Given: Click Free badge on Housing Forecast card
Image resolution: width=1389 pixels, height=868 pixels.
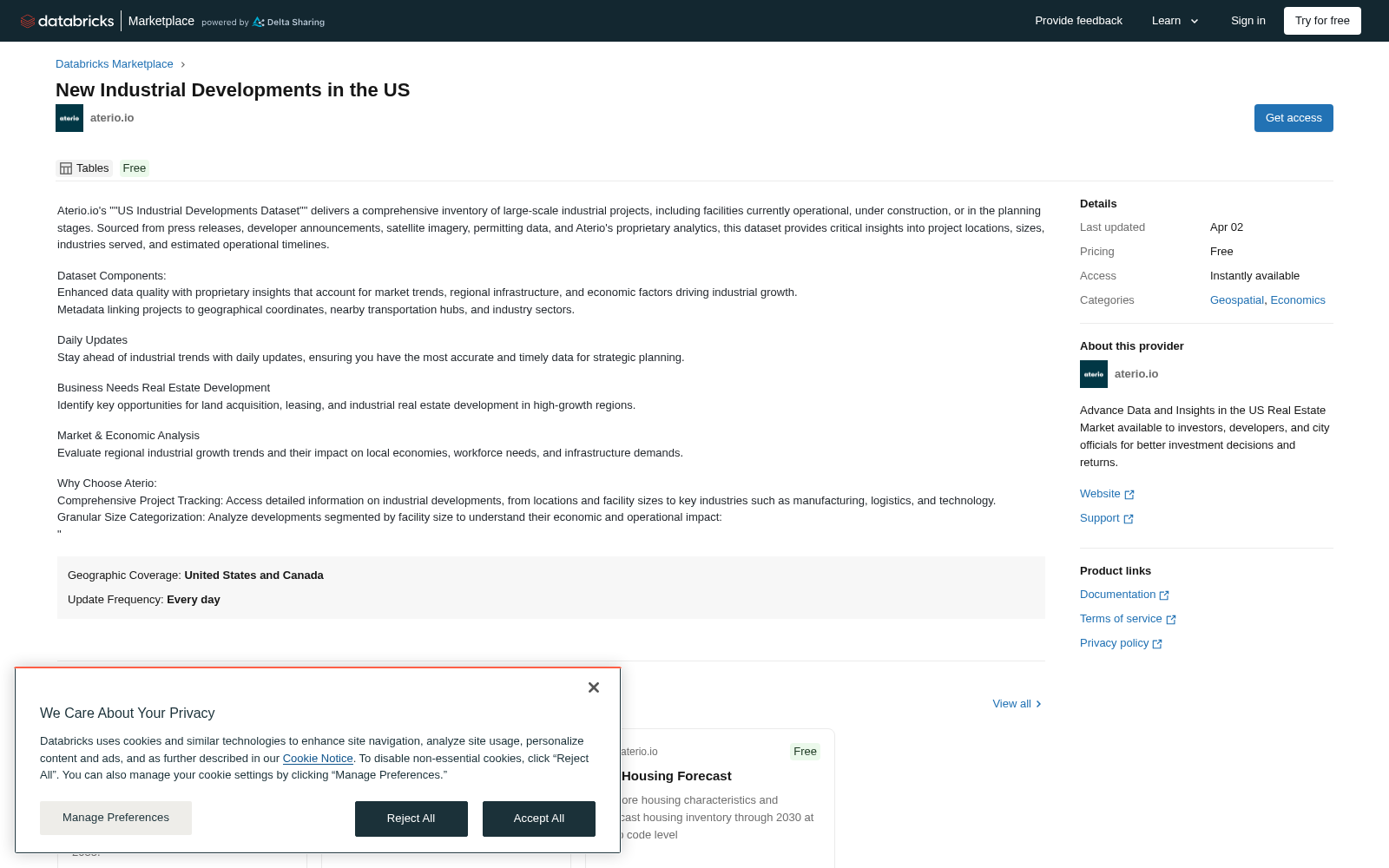Looking at the screenshot, I should (805, 752).
